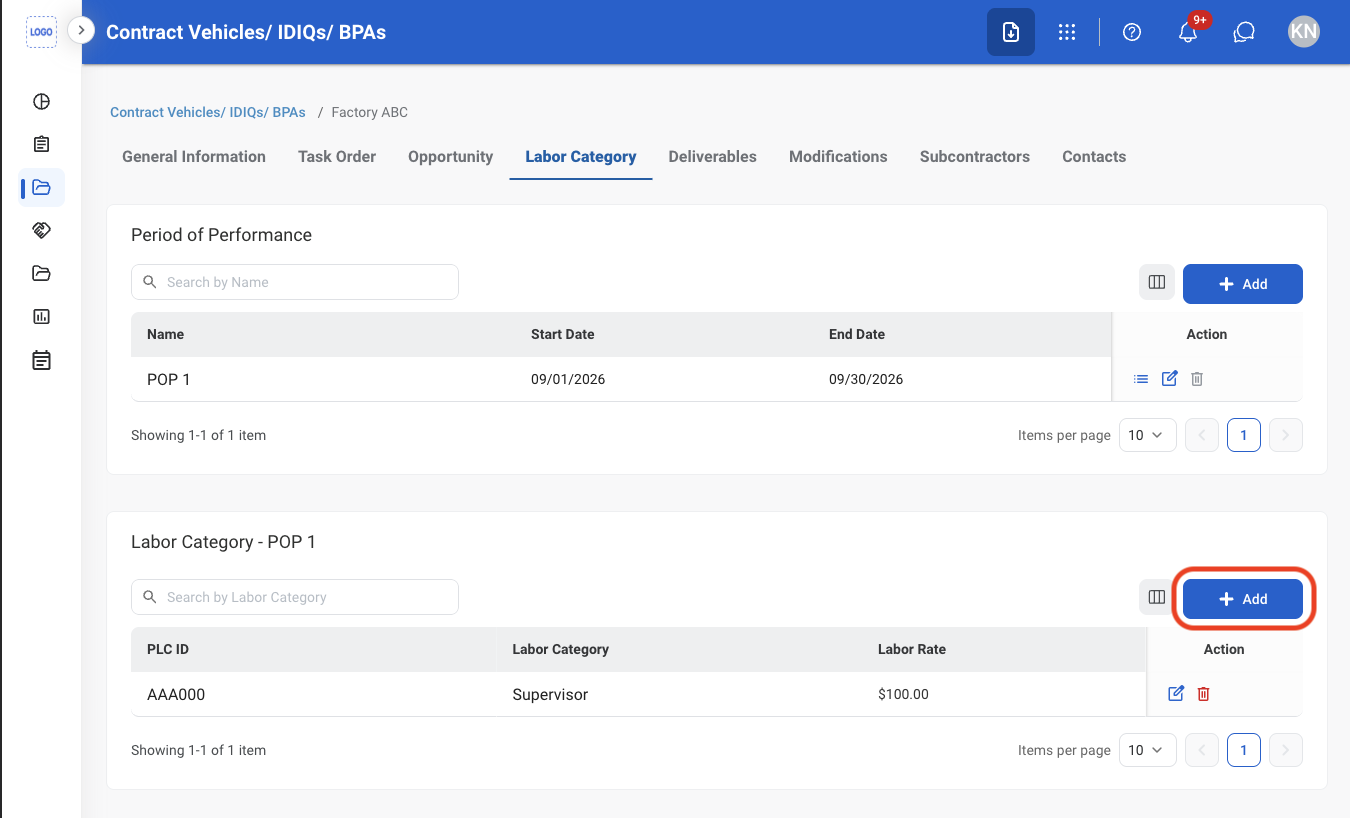Viewport: 1350px width, 818px height.
Task: Open Items per page dropdown for Labor Category
Action: pyautogui.click(x=1147, y=750)
